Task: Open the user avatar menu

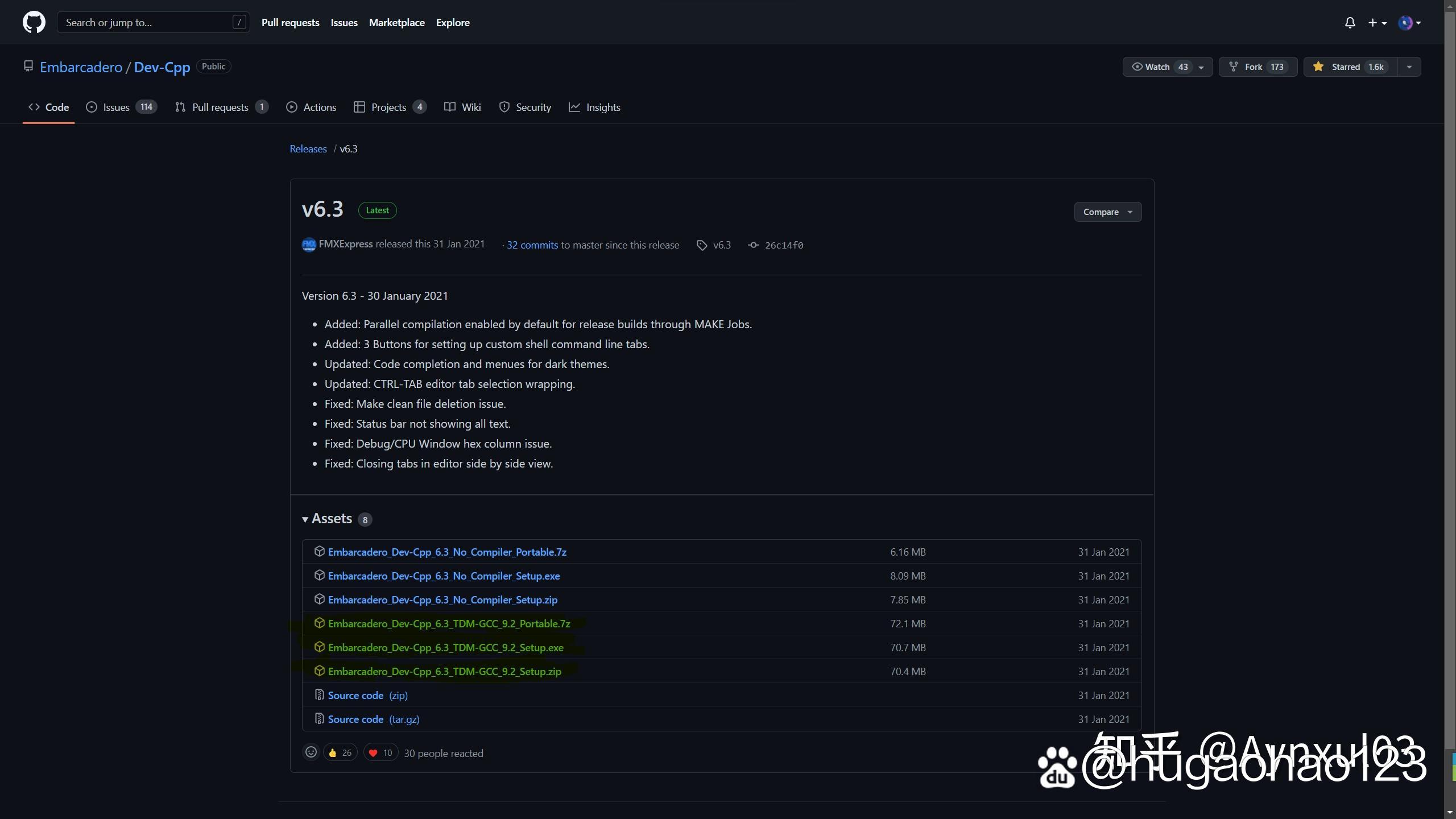Action: coord(1409,23)
